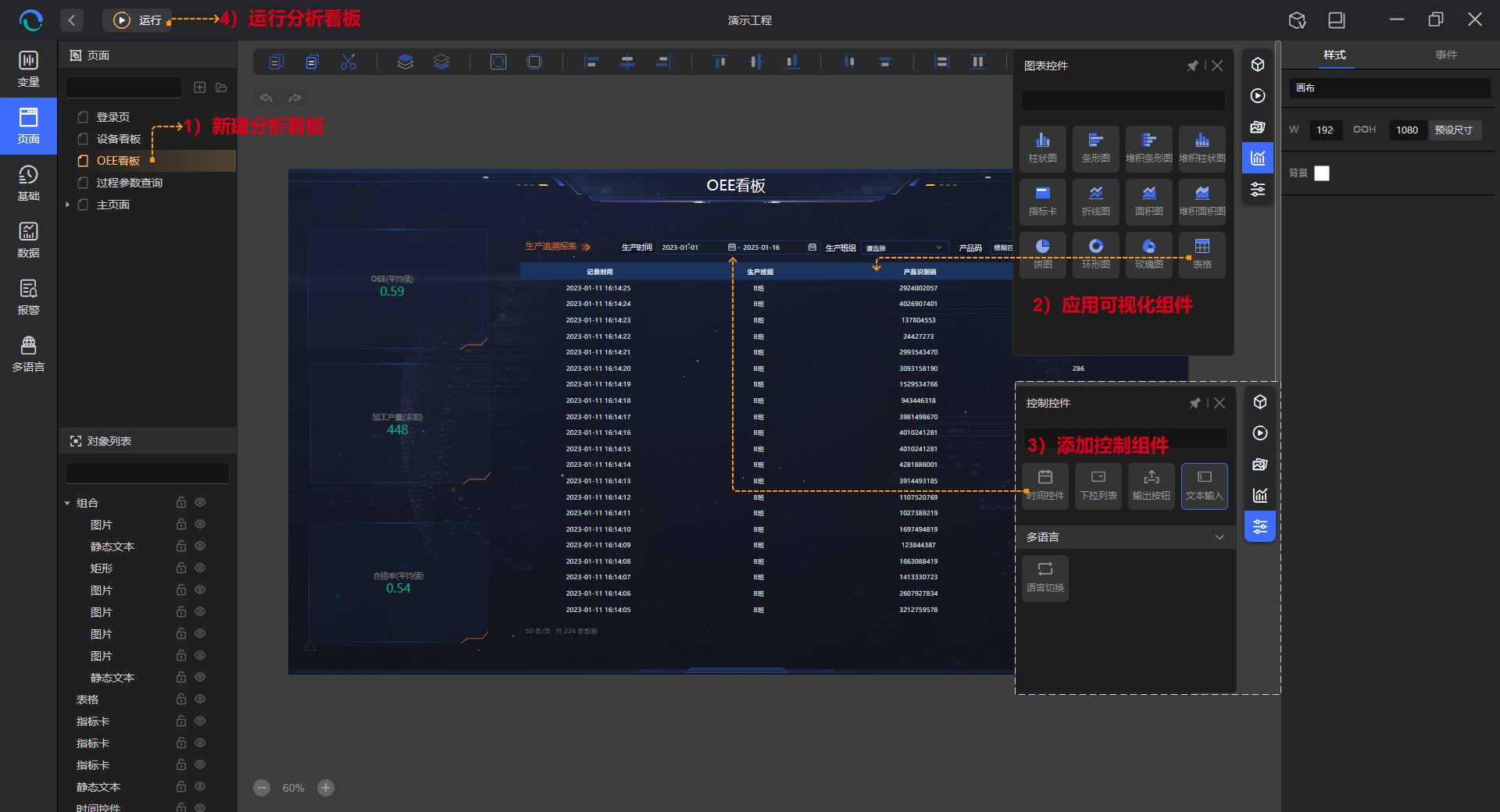
Task: Toggle visibility of the 组合 object
Action: tap(200, 502)
